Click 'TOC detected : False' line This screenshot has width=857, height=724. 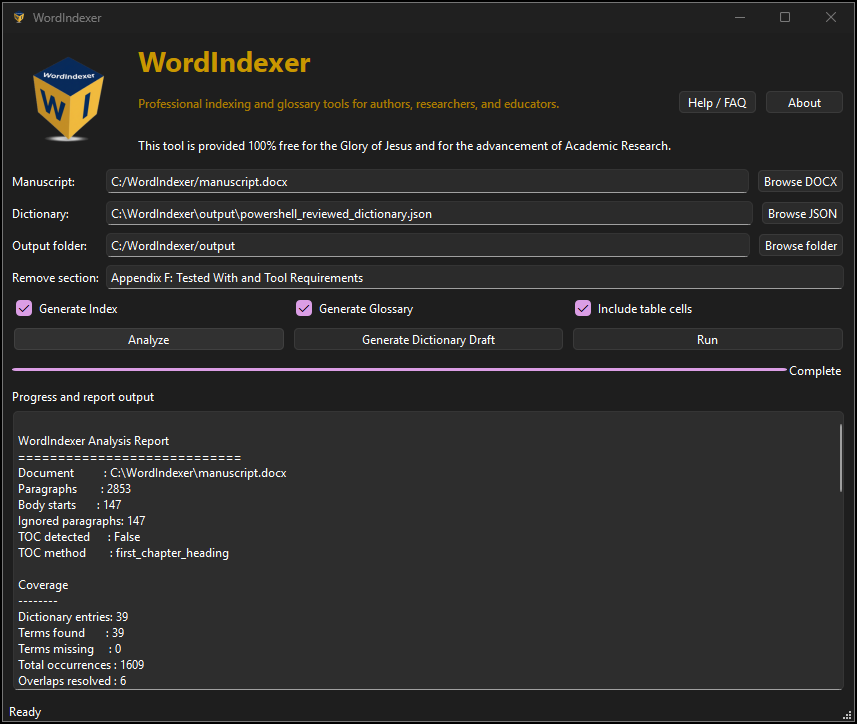click(x=79, y=537)
